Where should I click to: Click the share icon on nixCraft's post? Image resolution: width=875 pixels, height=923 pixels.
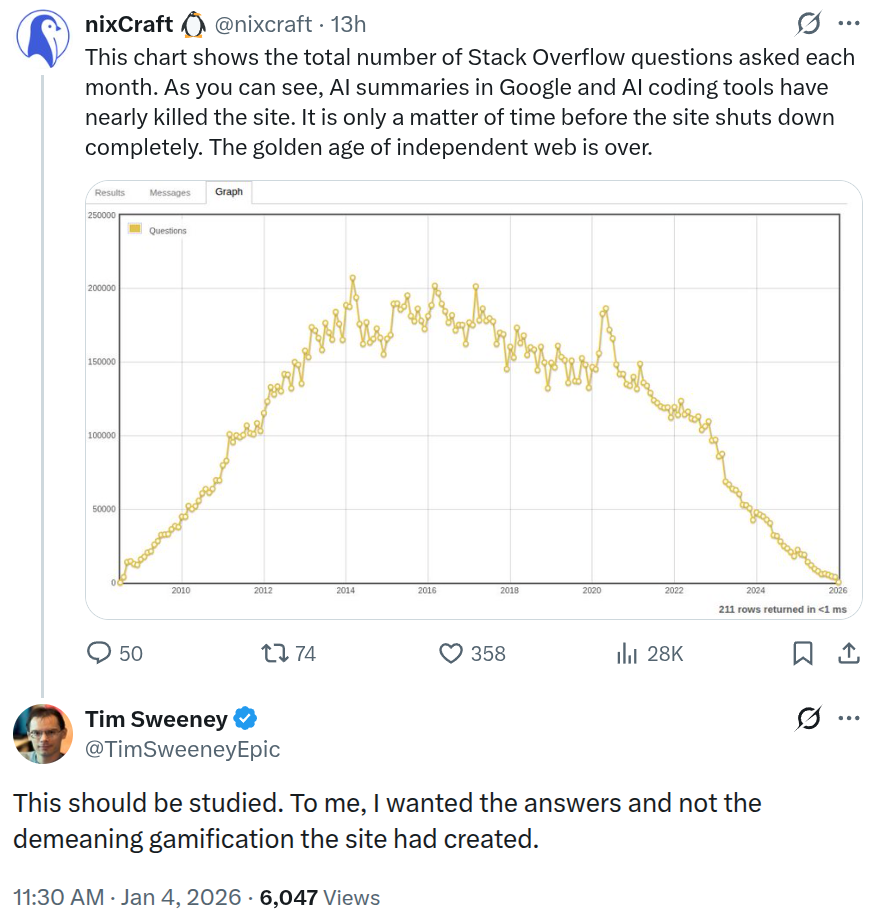click(x=848, y=653)
